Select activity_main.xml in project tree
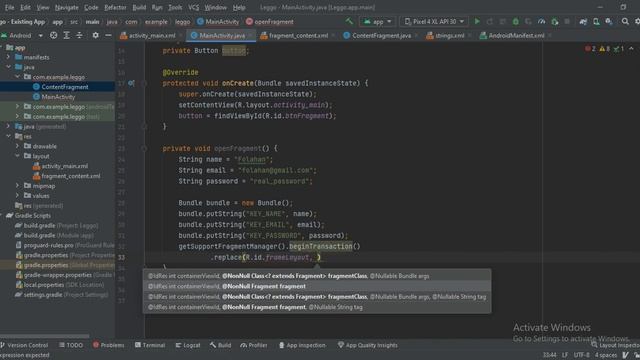Image resolution: width=640 pixels, height=360 pixels. (x=64, y=166)
